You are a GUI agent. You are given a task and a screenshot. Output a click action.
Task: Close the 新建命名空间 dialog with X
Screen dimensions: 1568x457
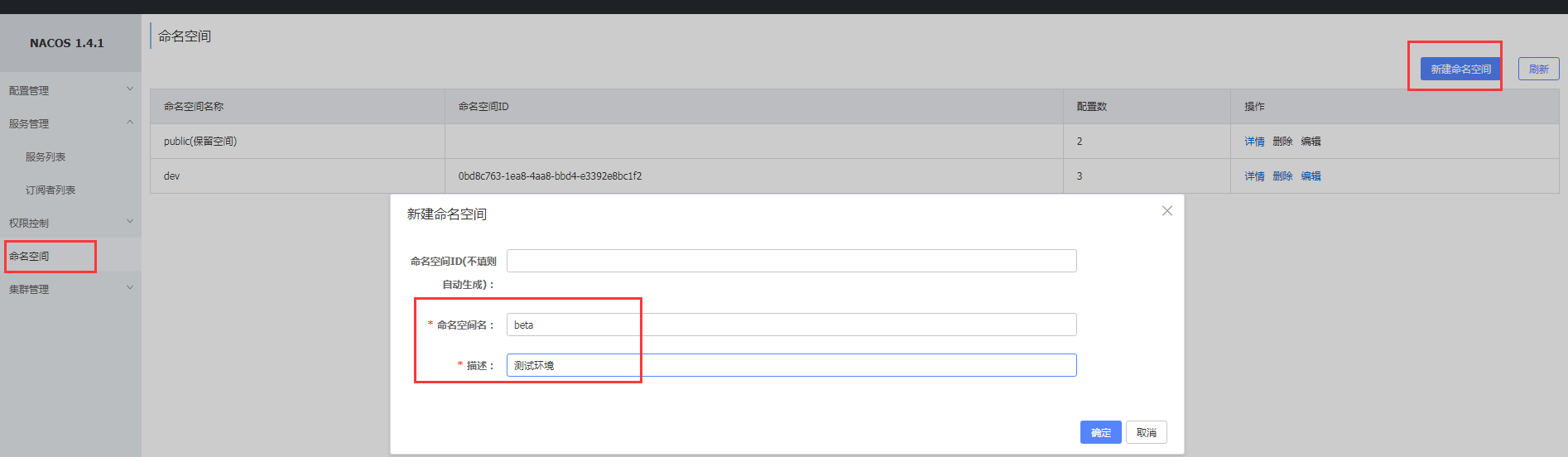tap(1167, 211)
